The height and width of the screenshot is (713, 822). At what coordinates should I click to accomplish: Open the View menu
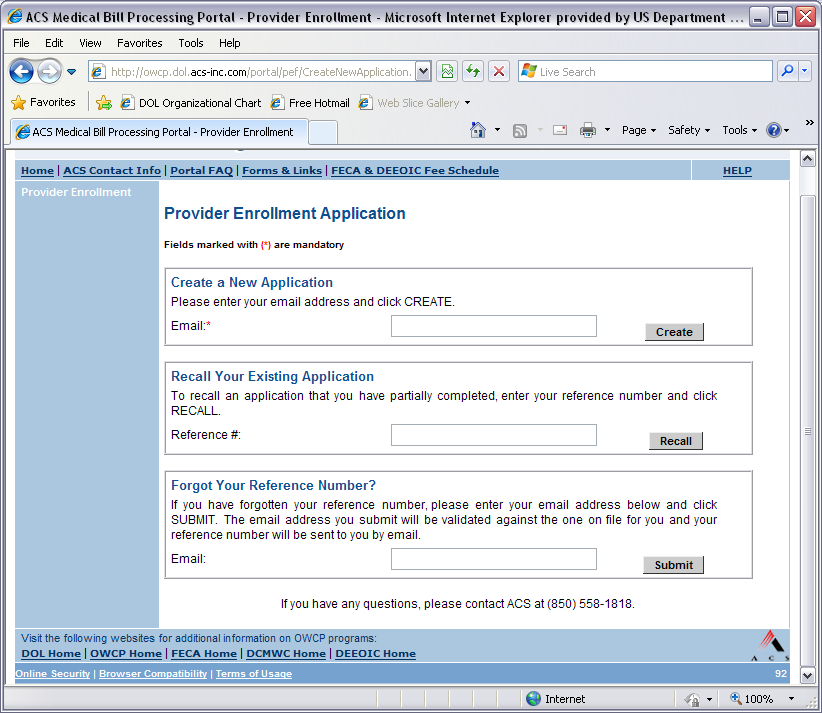tap(90, 43)
